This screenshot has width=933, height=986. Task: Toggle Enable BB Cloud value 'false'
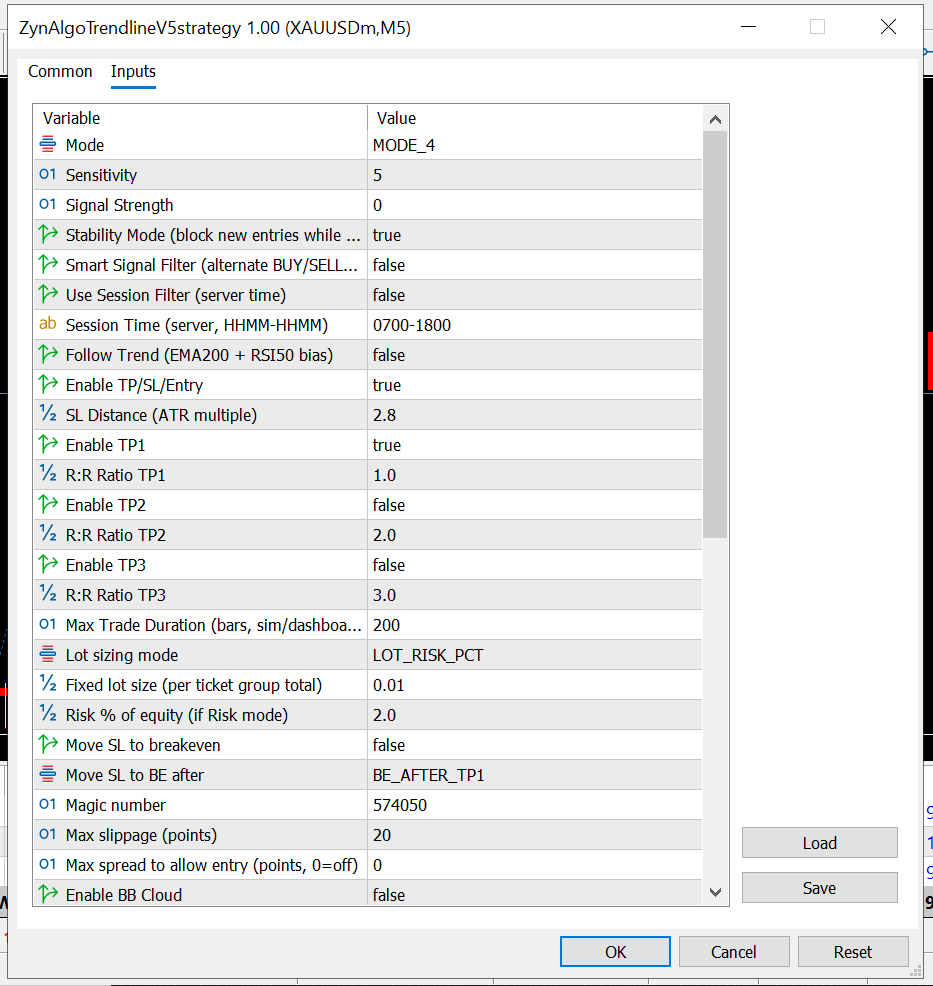click(x=534, y=895)
